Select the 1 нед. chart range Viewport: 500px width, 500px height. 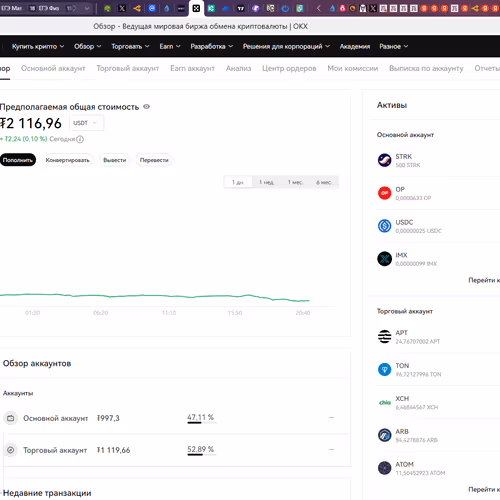[x=266, y=182]
